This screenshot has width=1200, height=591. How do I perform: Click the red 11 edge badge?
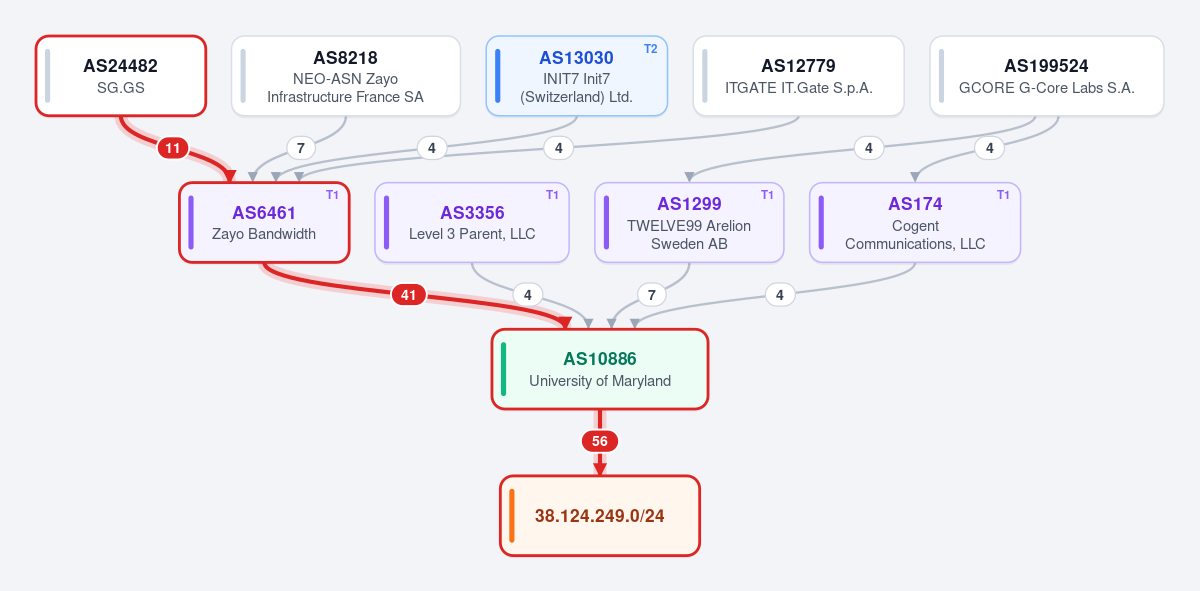[173, 148]
